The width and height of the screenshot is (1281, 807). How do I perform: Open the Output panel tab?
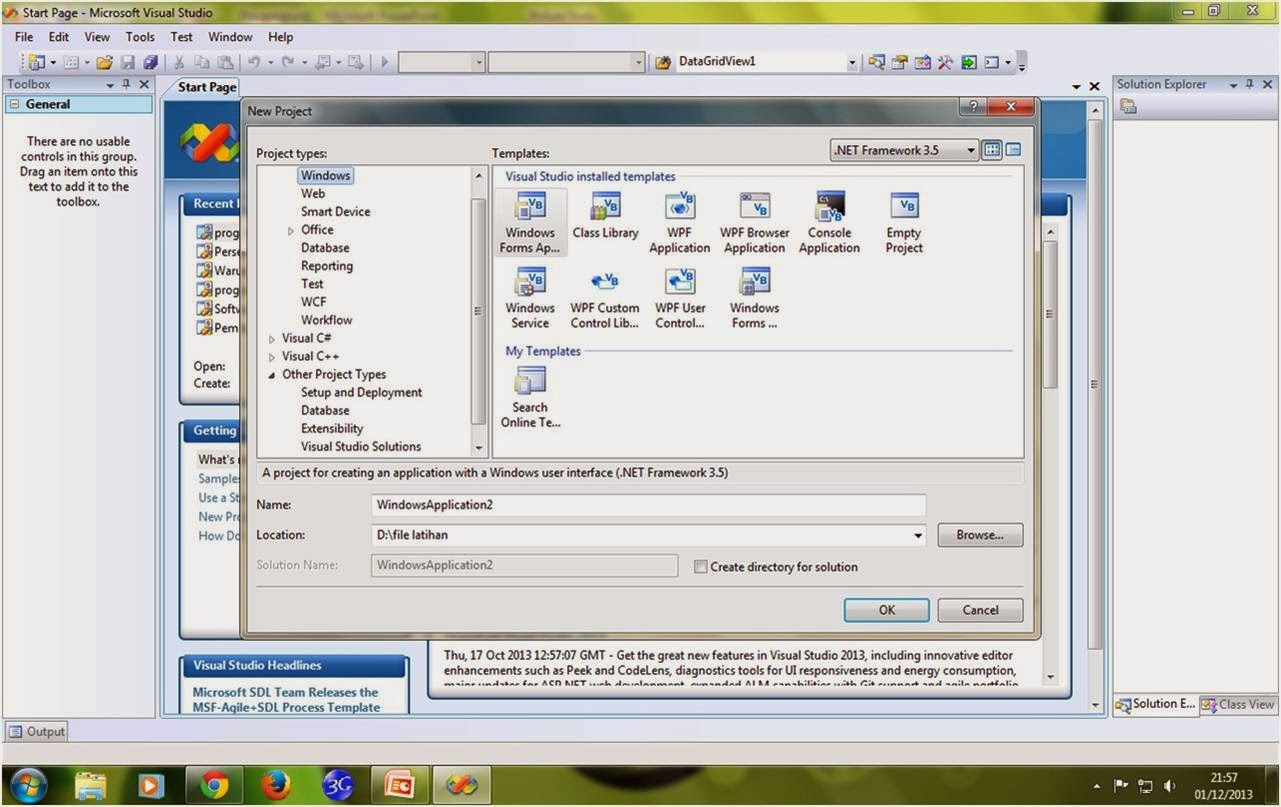point(37,731)
